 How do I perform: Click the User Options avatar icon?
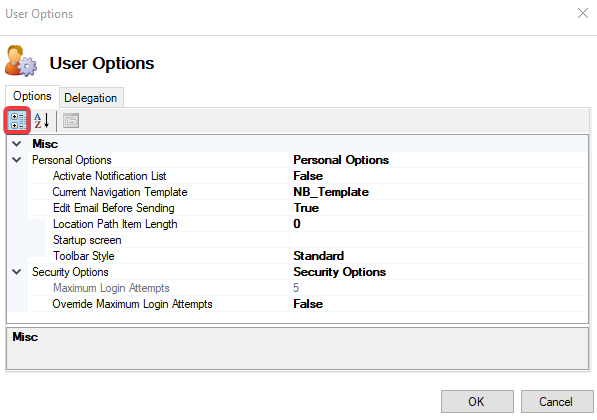(x=21, y=61)
